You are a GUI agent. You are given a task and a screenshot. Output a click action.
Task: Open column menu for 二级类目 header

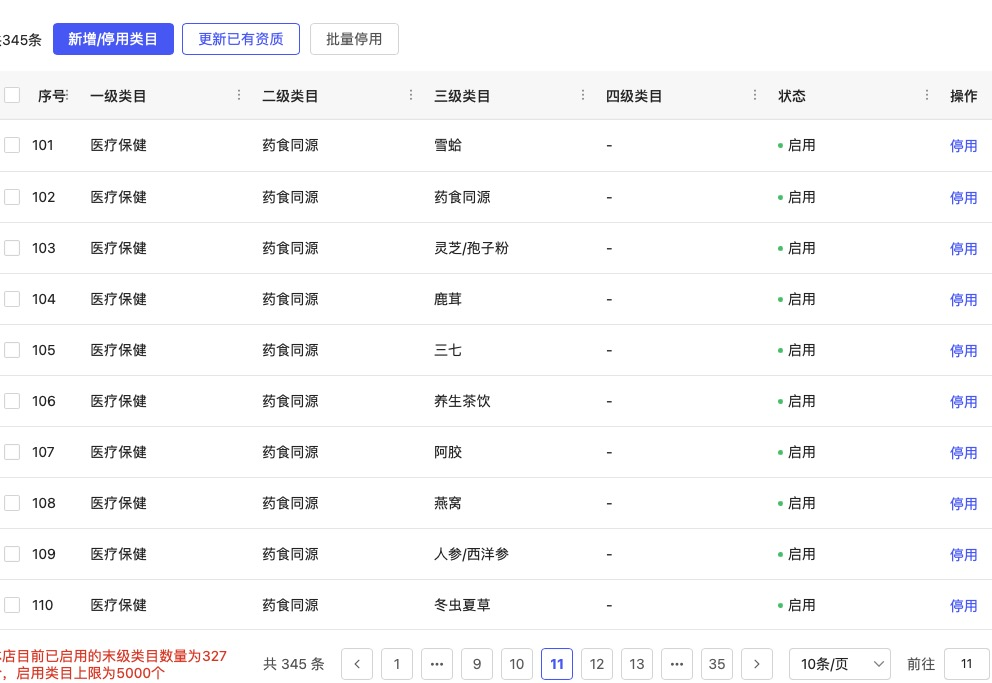pos(411,96)
